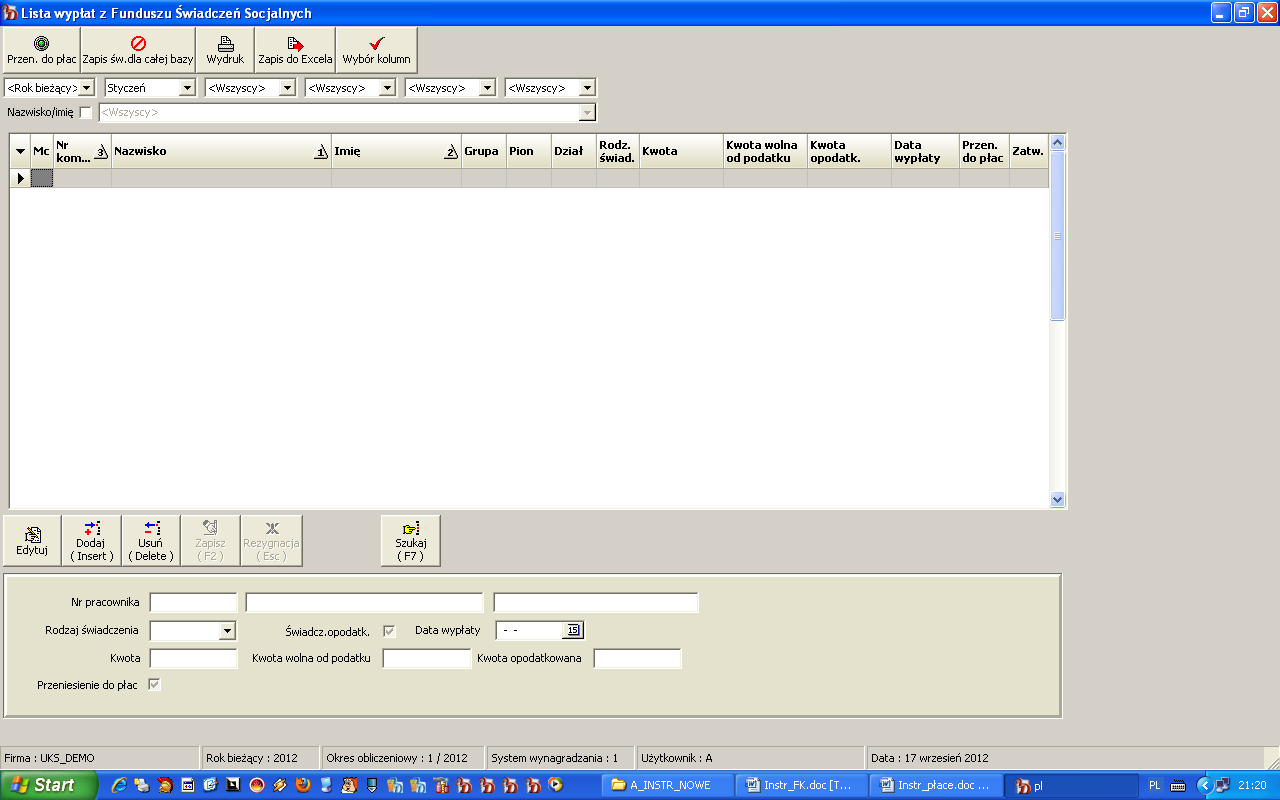Launch Internet Explorer from Quick Launch
This screenshot has height=800, width=1280.
pos(119,785)
